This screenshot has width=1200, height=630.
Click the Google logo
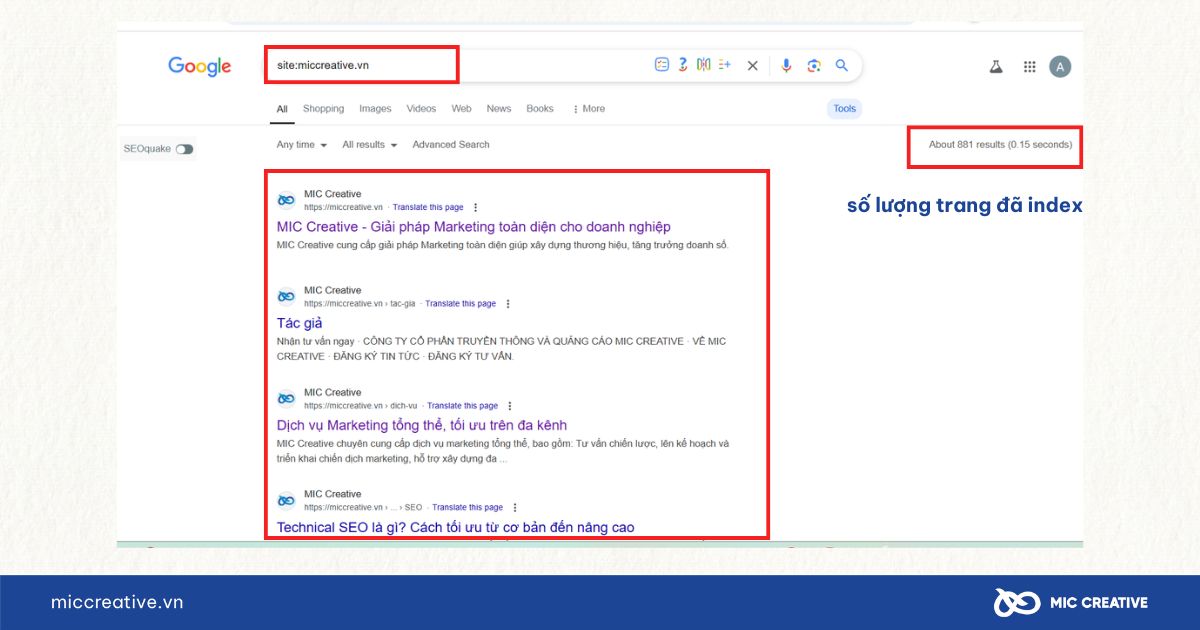point(199,66)
